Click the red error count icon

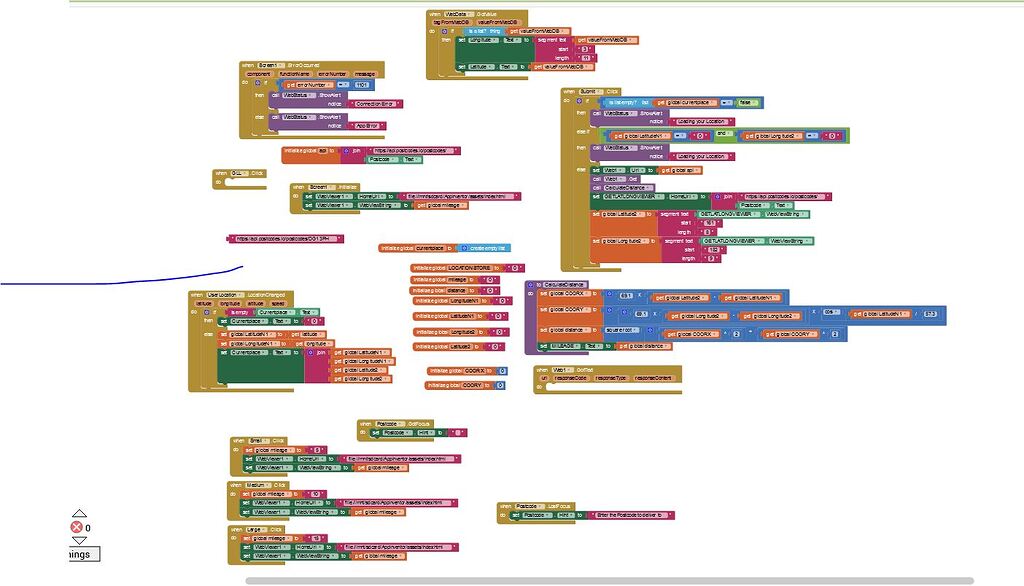click(x=76, y=528)
